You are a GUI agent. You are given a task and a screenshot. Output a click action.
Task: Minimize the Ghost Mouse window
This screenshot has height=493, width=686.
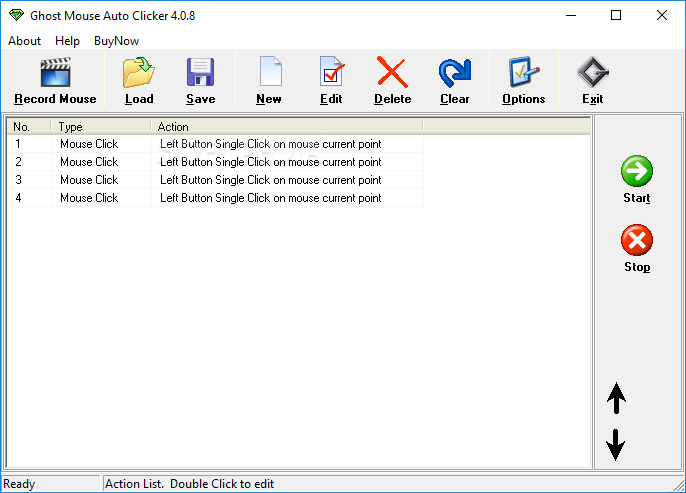(x=571, y=15)
